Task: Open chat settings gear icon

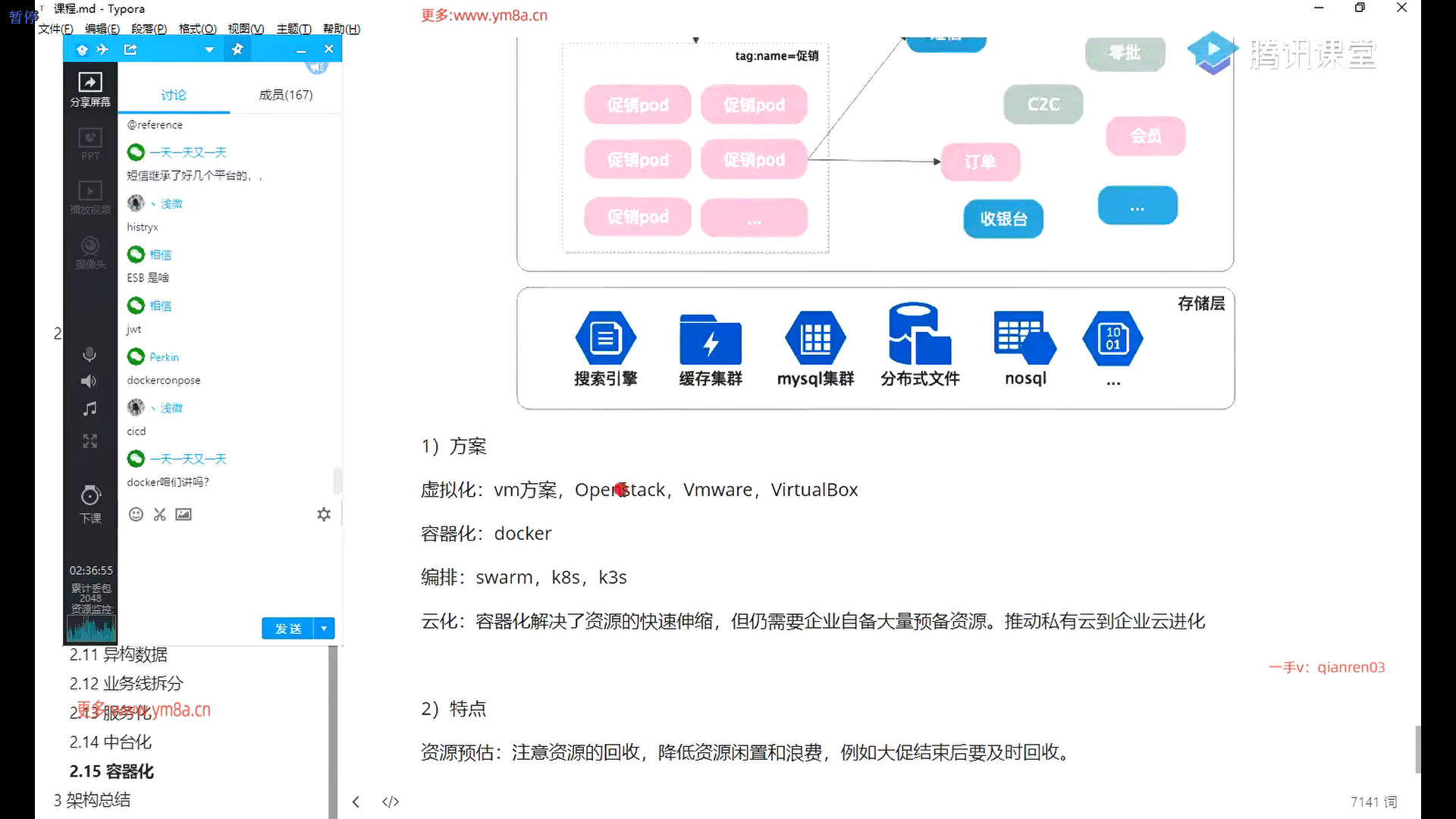Action: pos(324,514)
